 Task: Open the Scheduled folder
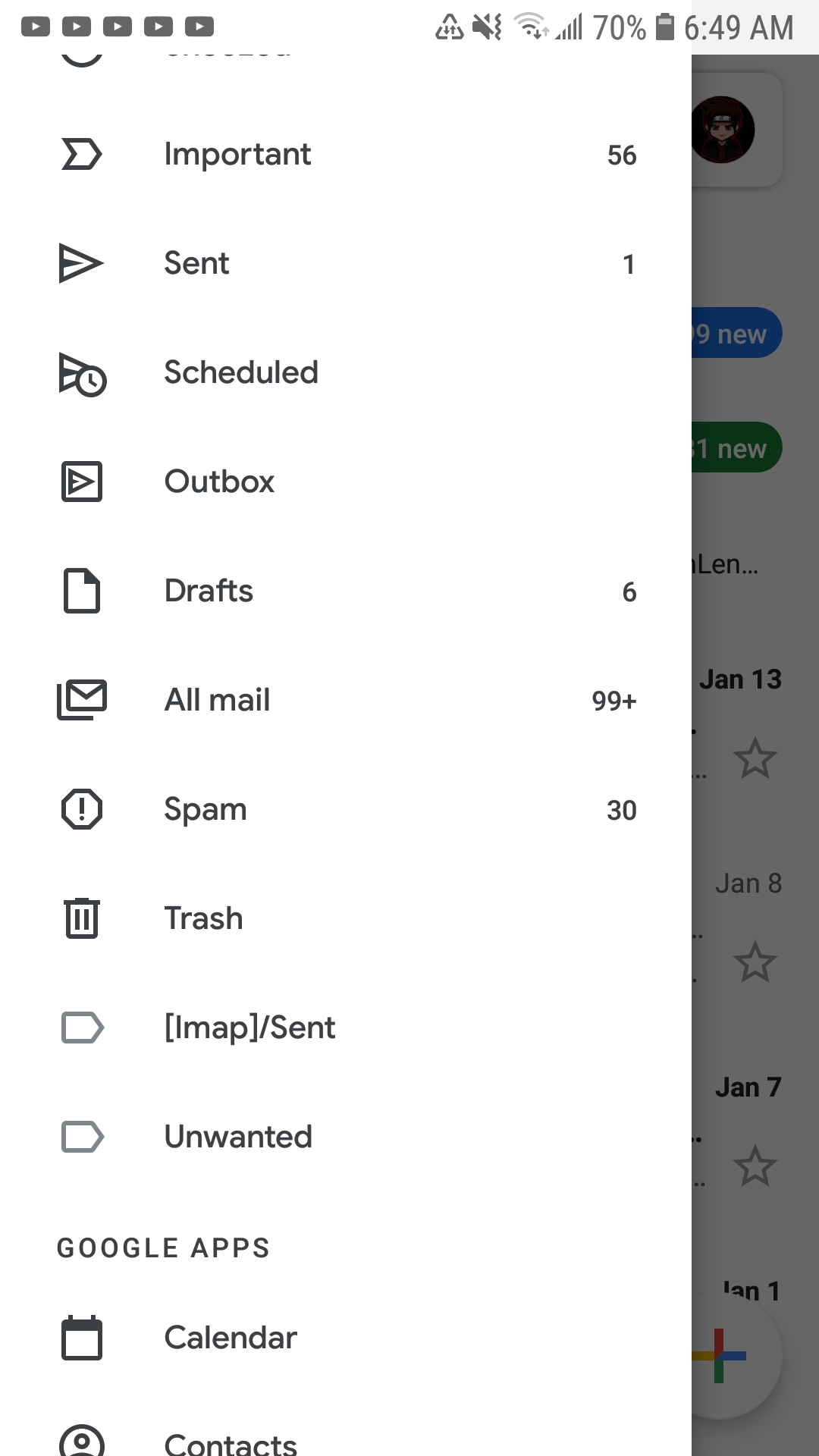tap(346, 373)
